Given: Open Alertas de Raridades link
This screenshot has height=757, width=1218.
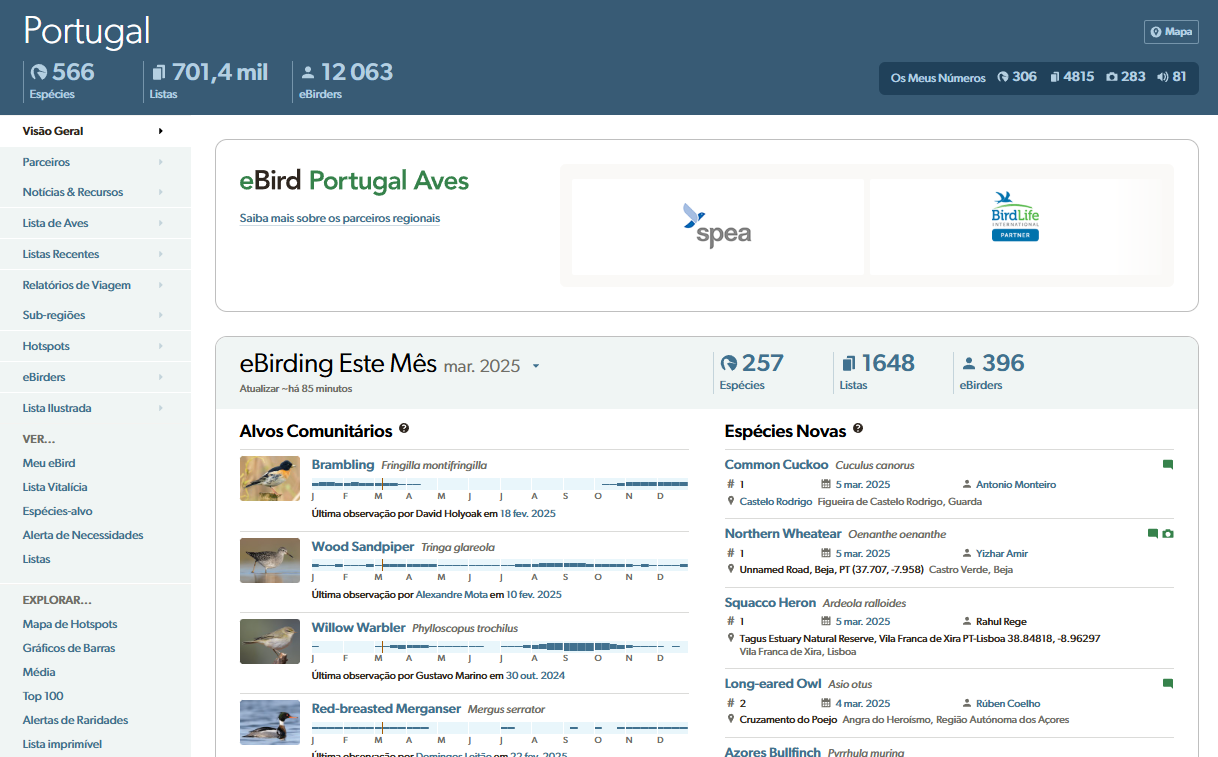Looking at the screenshot, I should [x=76, y=720].
